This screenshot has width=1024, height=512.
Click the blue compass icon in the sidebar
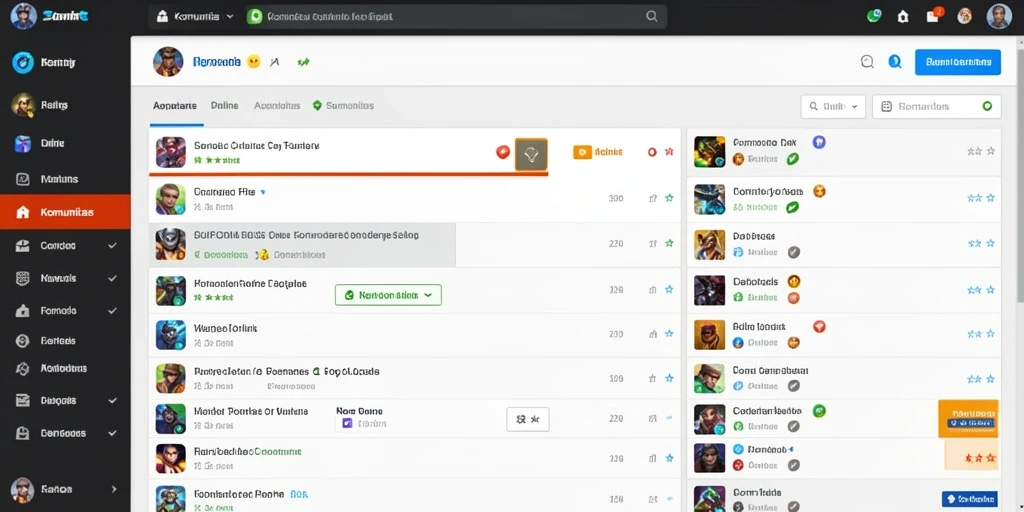(23, 62)
